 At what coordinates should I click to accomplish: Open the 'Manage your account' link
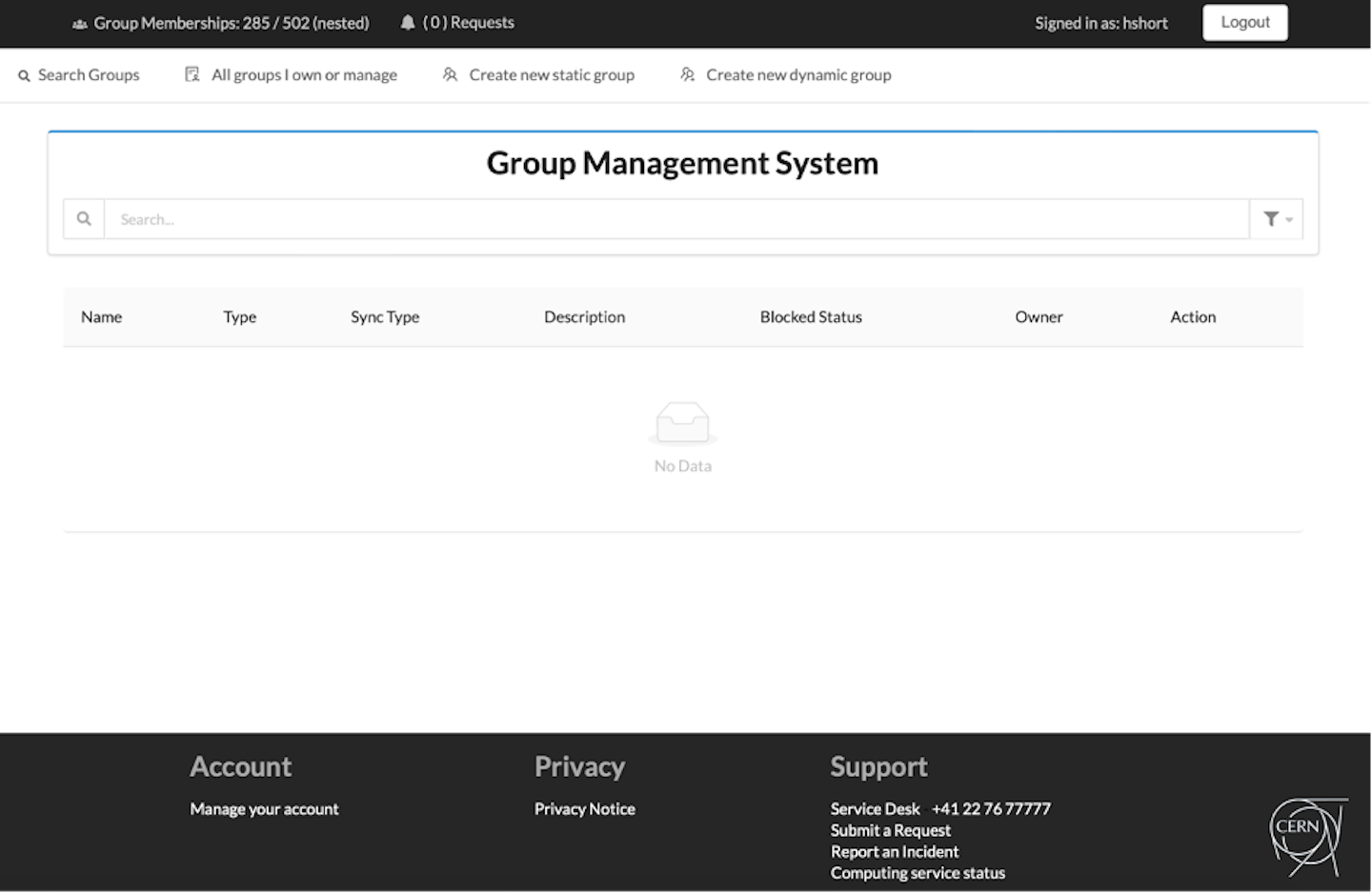(264, 808)
